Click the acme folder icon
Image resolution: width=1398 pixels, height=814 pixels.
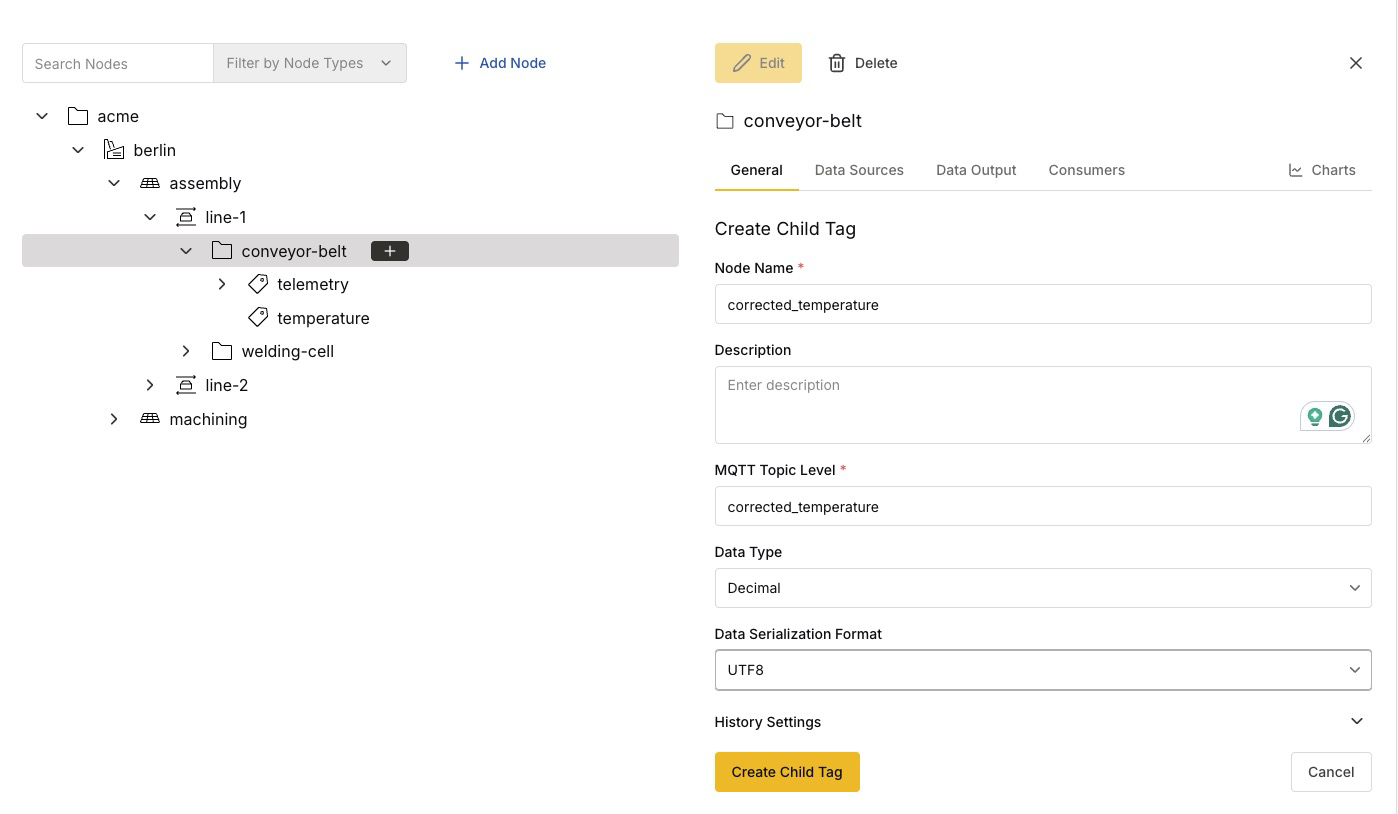coord(78,116)
